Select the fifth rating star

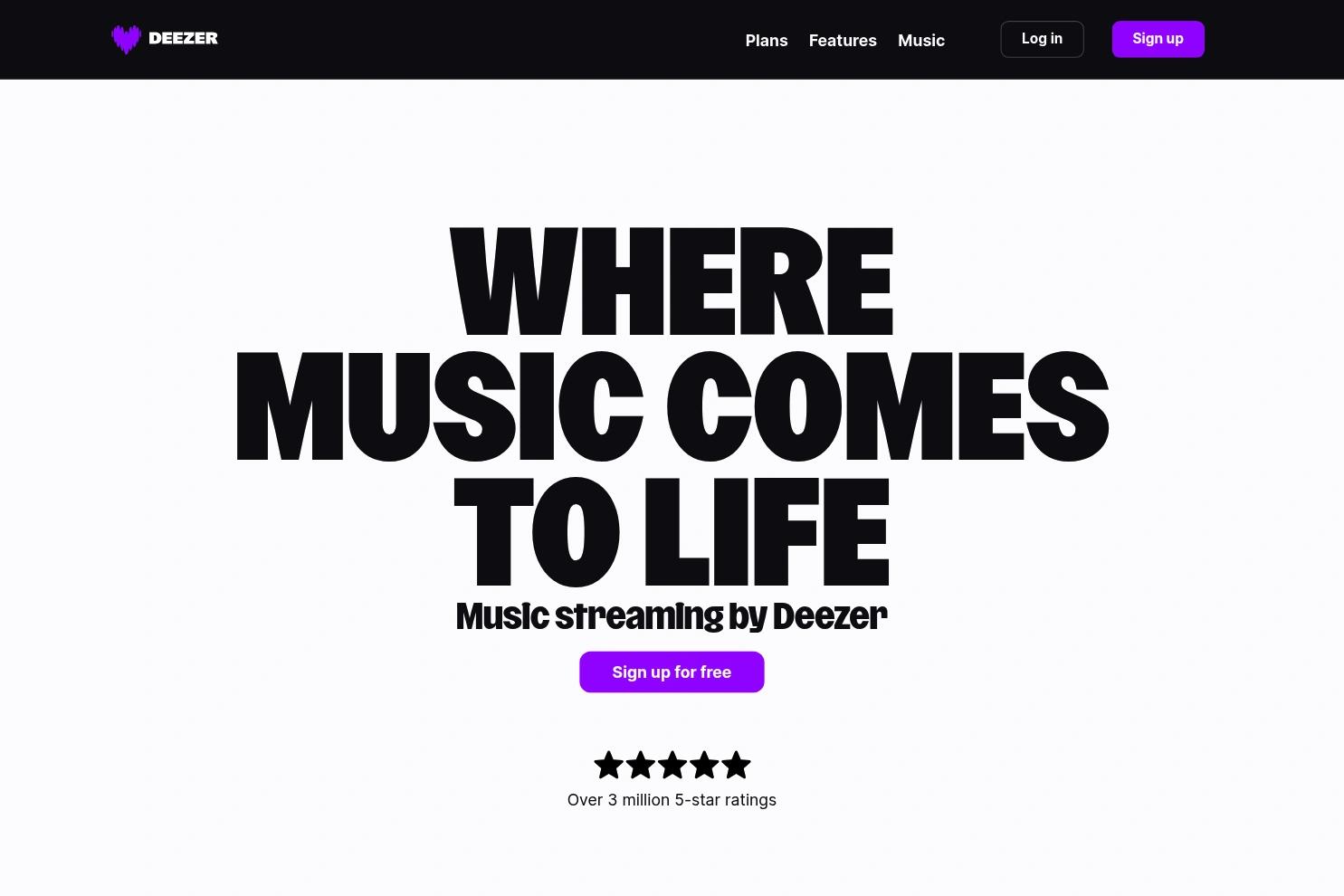(x=736, y=765)
